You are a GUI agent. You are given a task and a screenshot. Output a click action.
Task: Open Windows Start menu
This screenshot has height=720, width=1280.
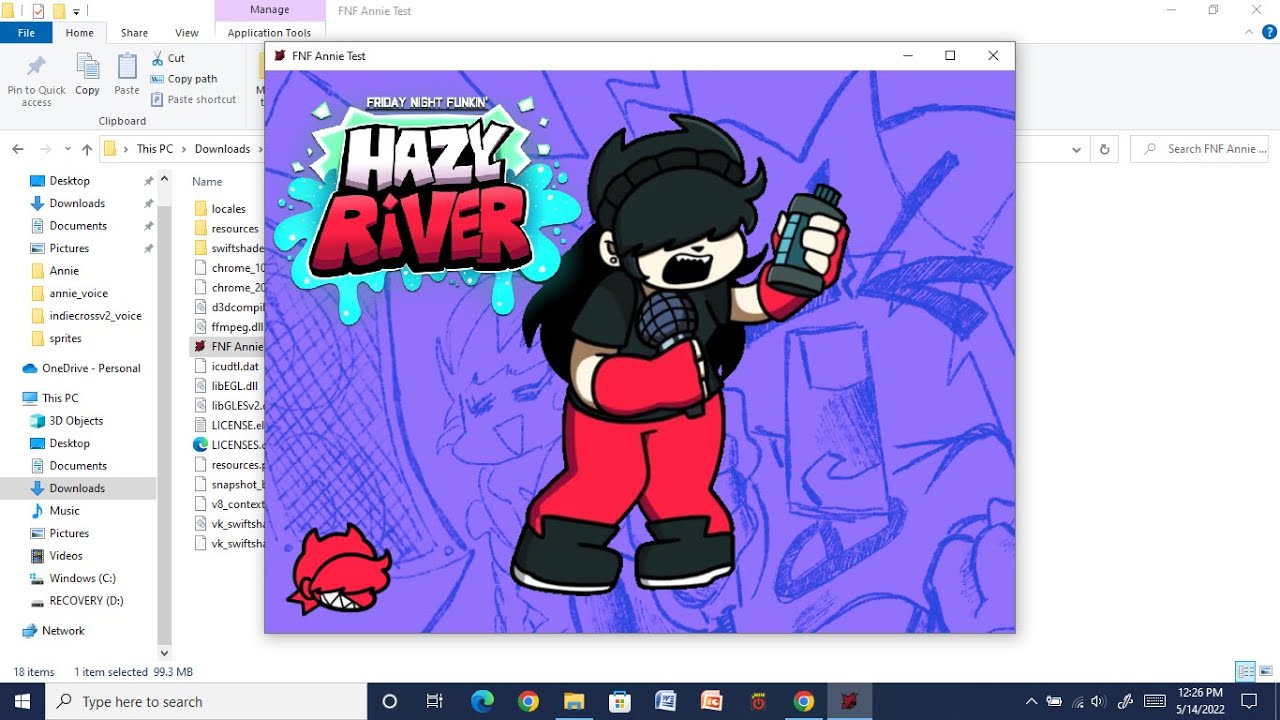point(22,701)
